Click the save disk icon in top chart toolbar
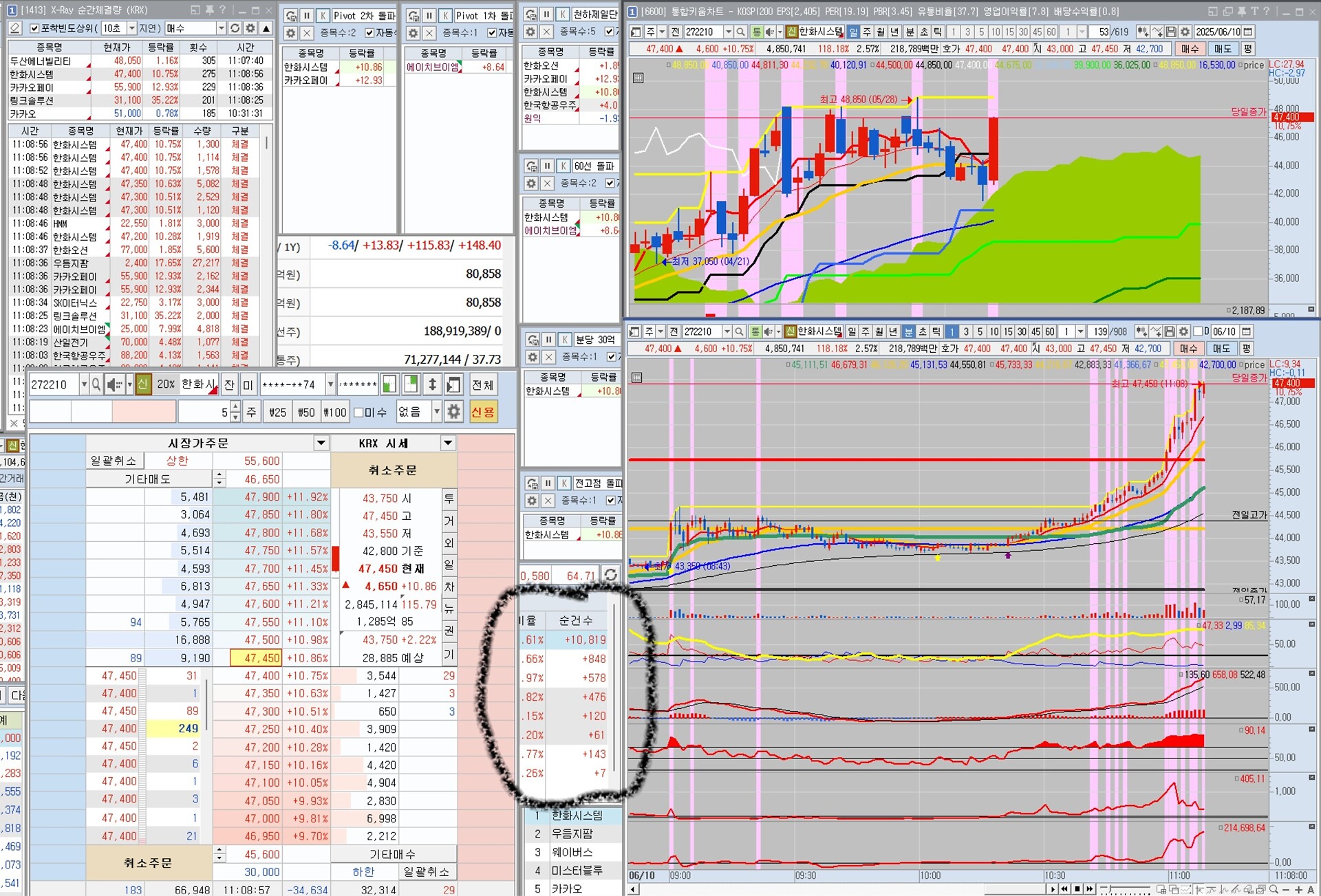 pos(1171,32)
